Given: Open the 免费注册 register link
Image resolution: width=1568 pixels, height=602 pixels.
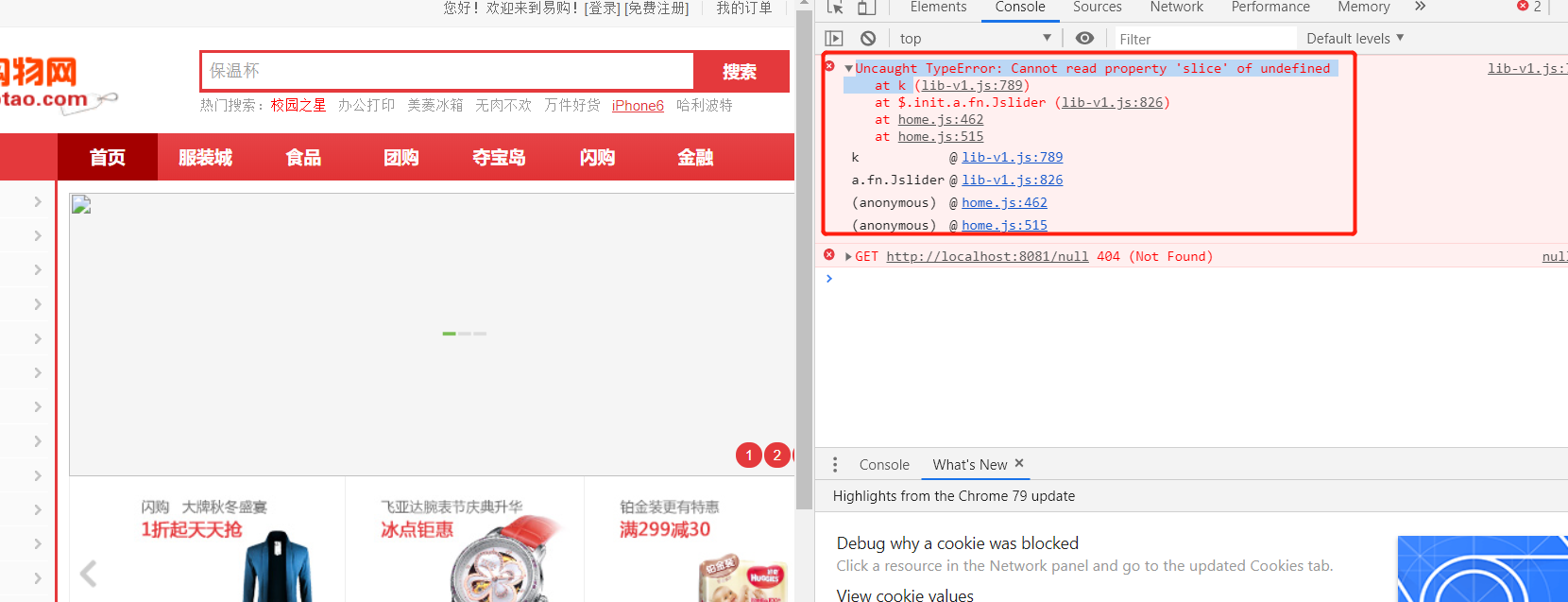Looking at the screenshot, I should coord(656,8).
